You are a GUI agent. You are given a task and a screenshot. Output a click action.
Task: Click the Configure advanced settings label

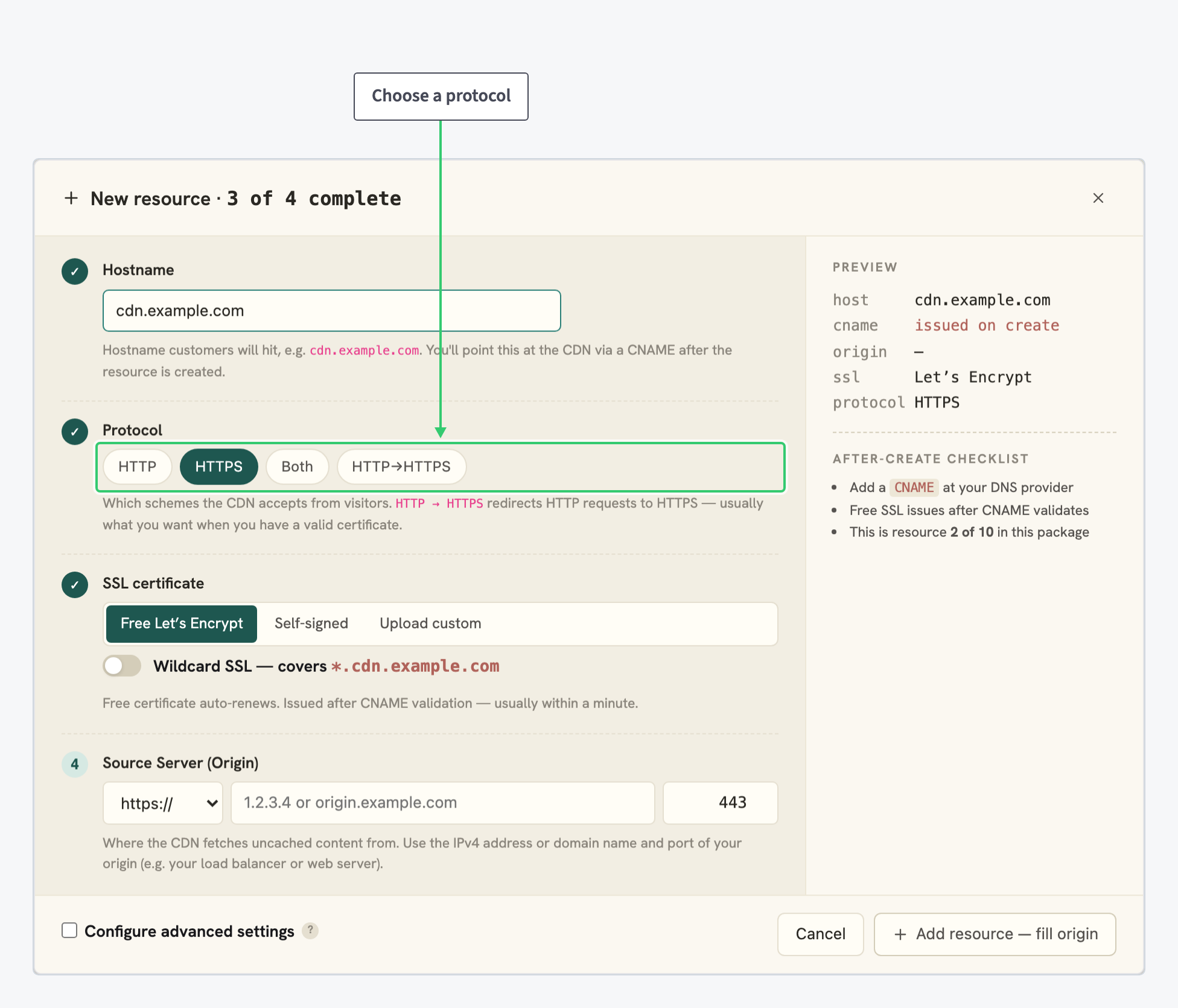coord(189,931)
